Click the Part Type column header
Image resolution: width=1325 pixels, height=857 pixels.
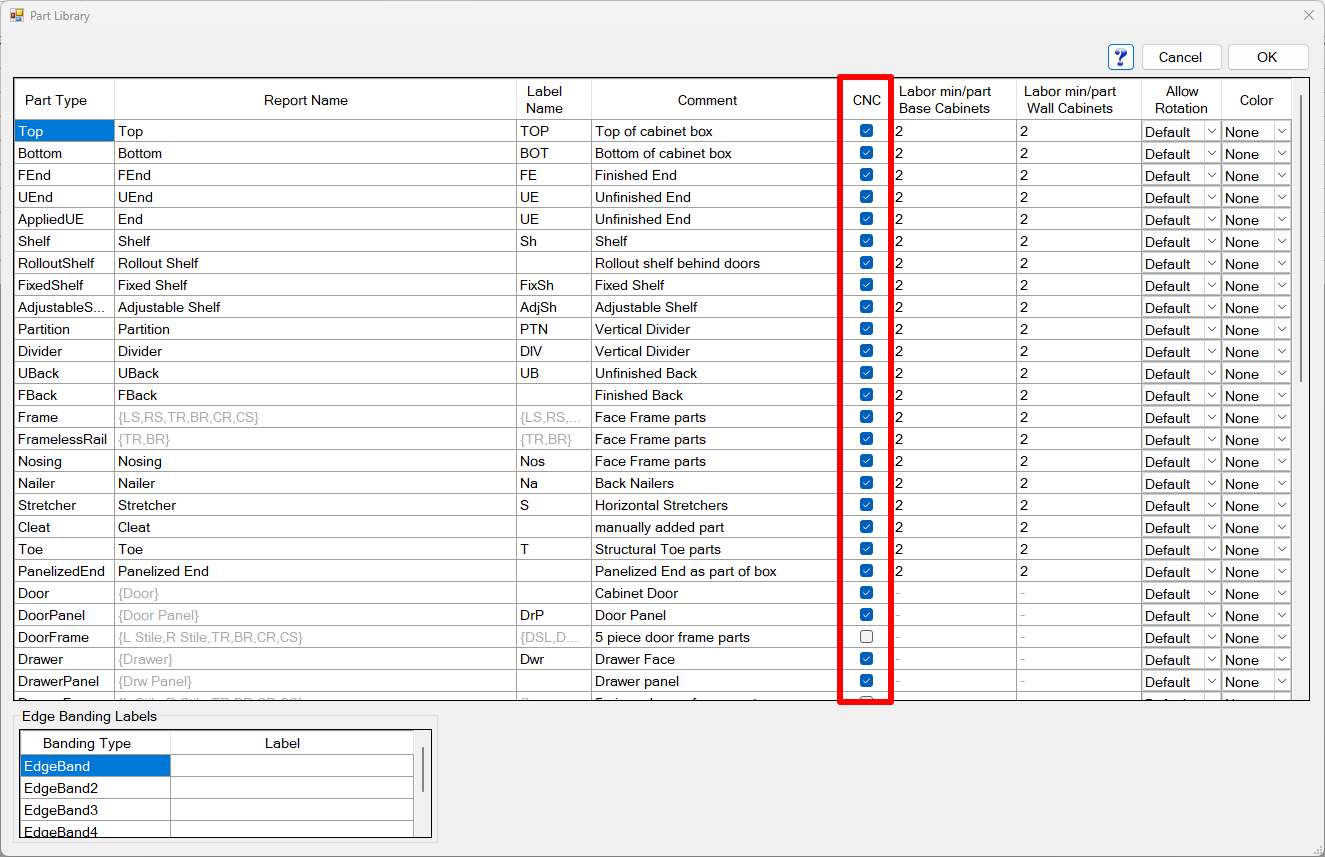coord(56,100)
